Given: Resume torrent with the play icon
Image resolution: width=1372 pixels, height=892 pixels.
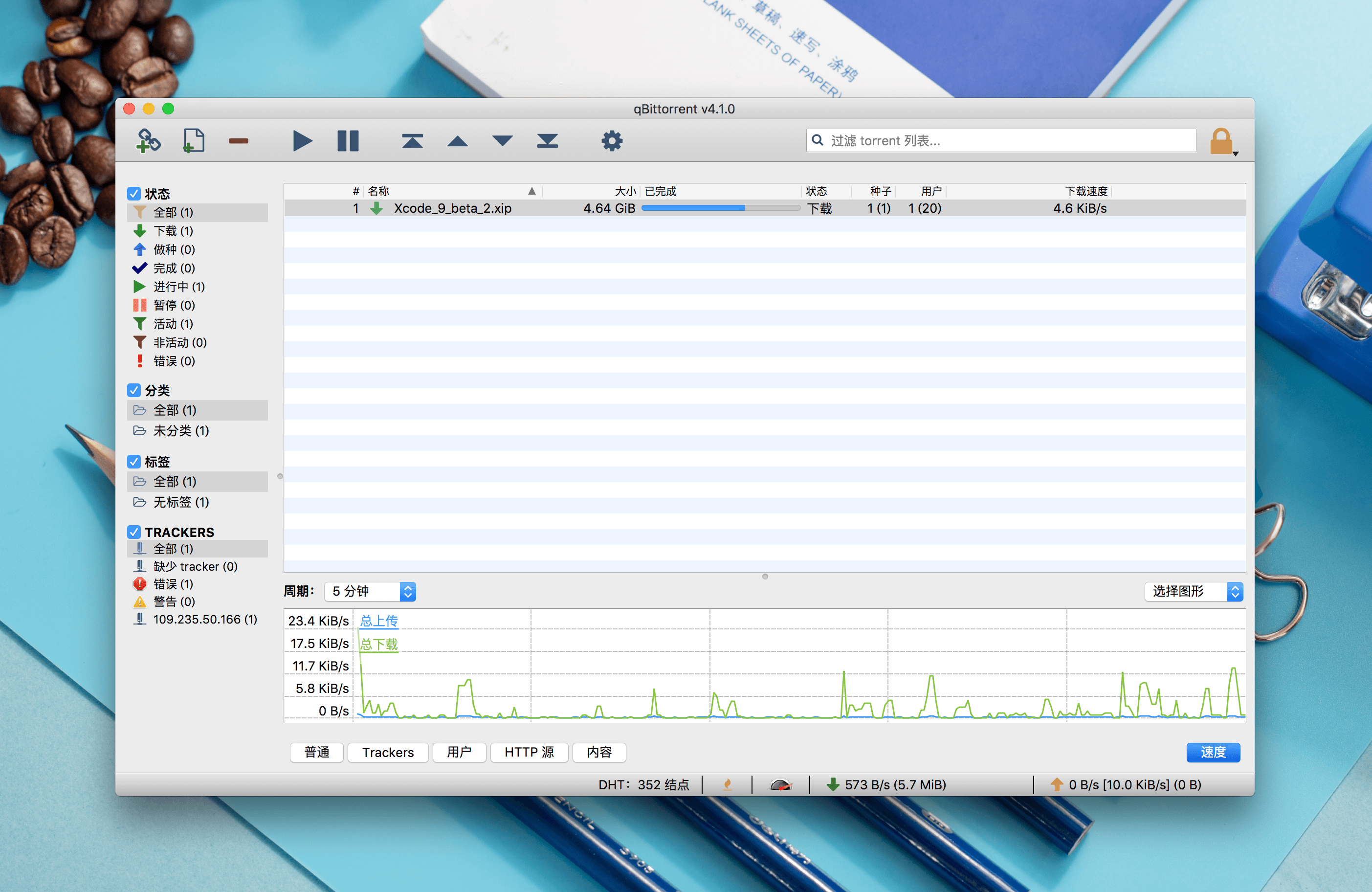Looking at the screenshot, I should click(x=302, y=141).
